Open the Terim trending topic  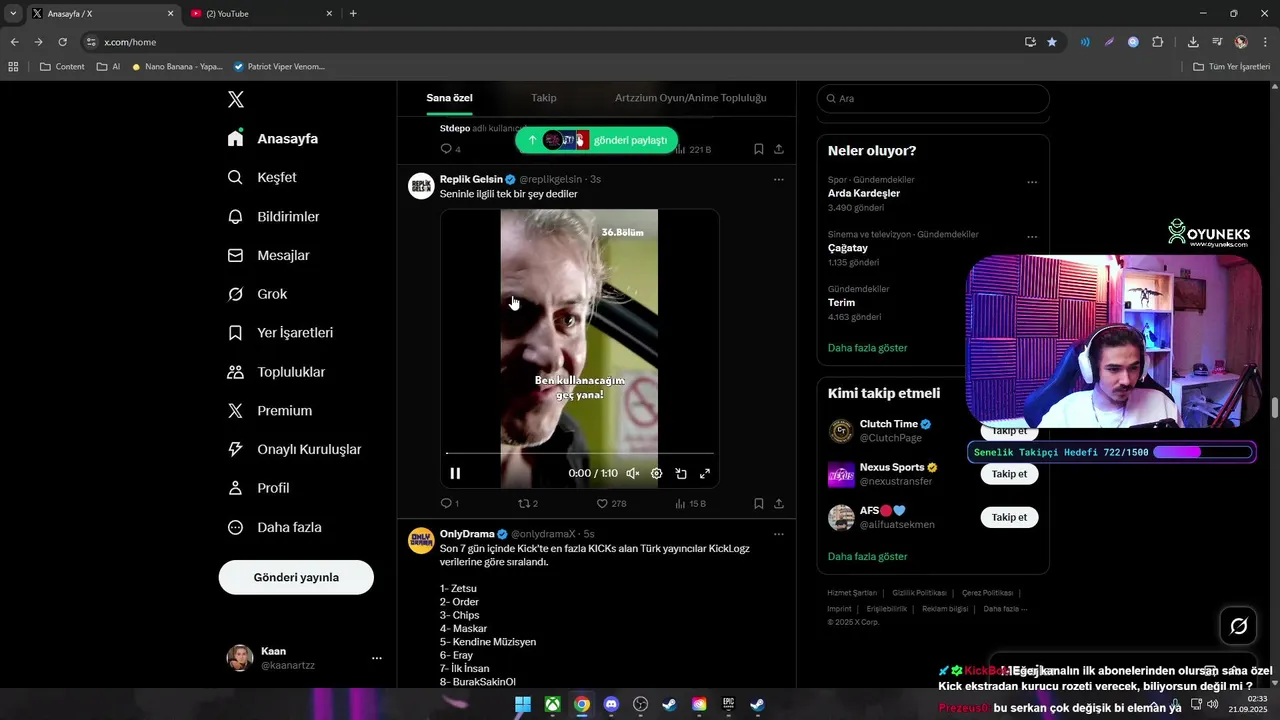(841, 302)
